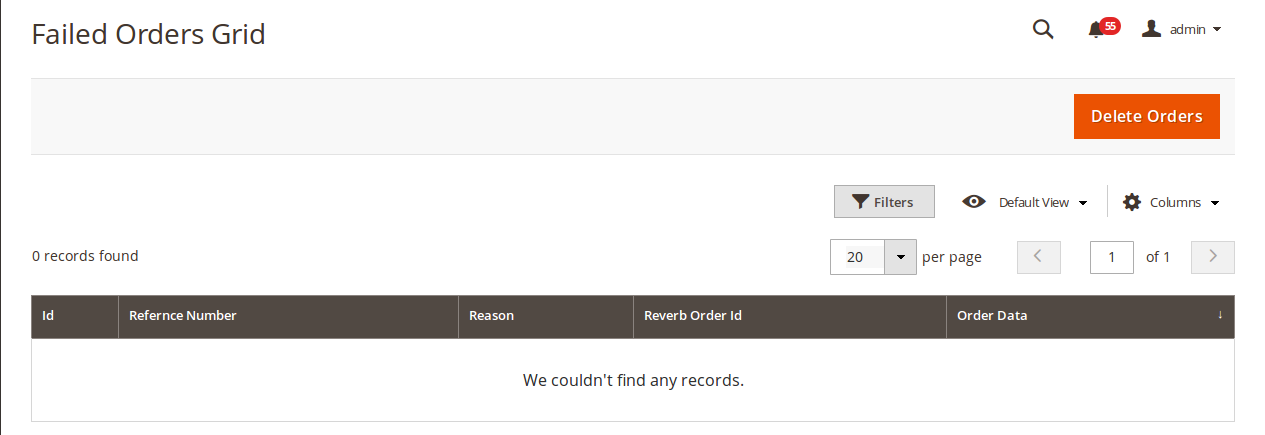Open the admin search magnifier icon
This screenshot has height=435, width=1265.
[x=1043, y=30]
